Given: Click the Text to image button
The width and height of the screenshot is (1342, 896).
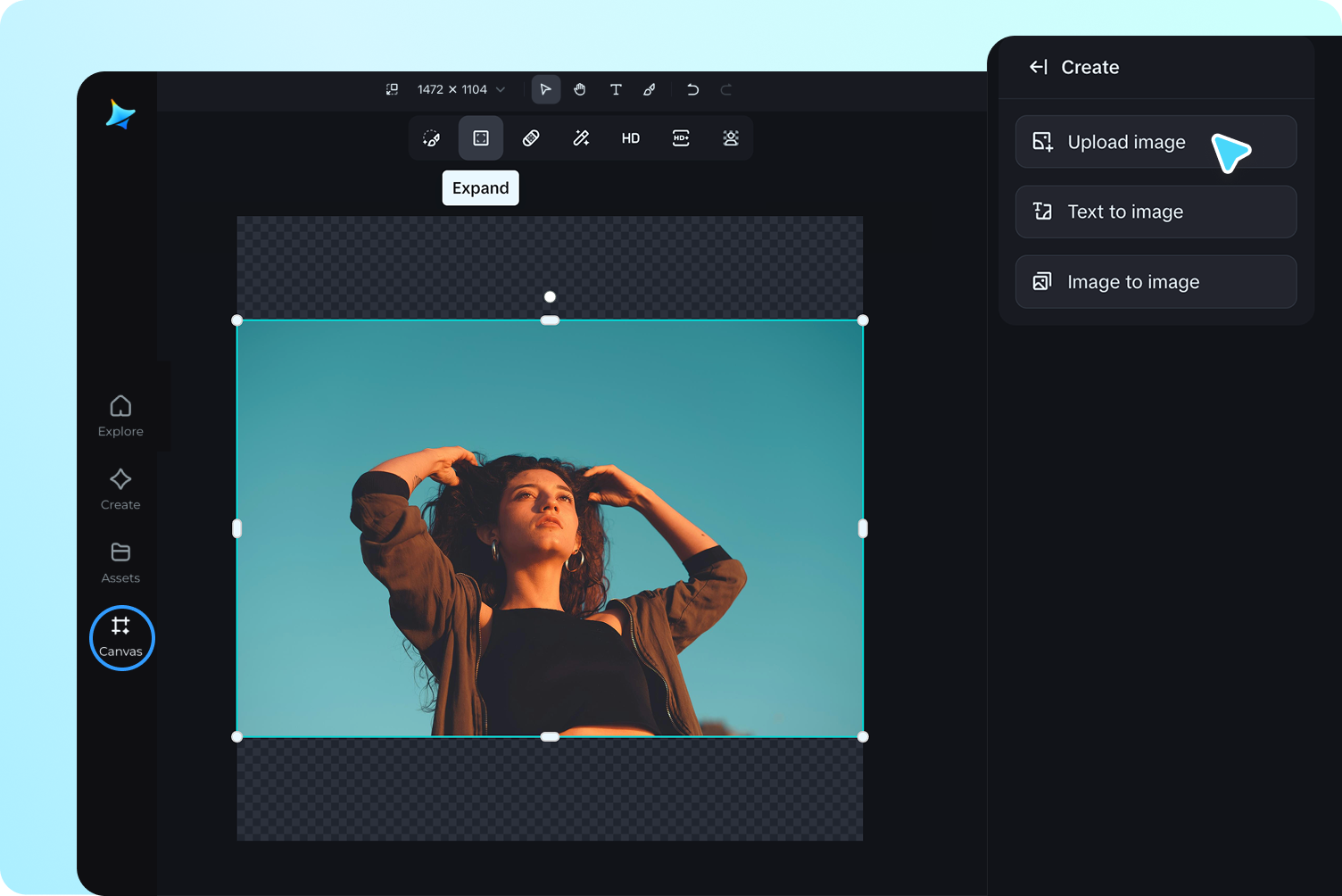Looking at the screenshot, I should pyautogui.click(x=1156, y=212).
